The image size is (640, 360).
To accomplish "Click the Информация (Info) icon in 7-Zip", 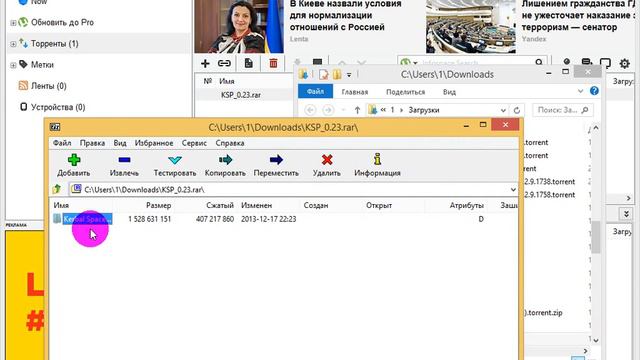I will coord(377,159).
